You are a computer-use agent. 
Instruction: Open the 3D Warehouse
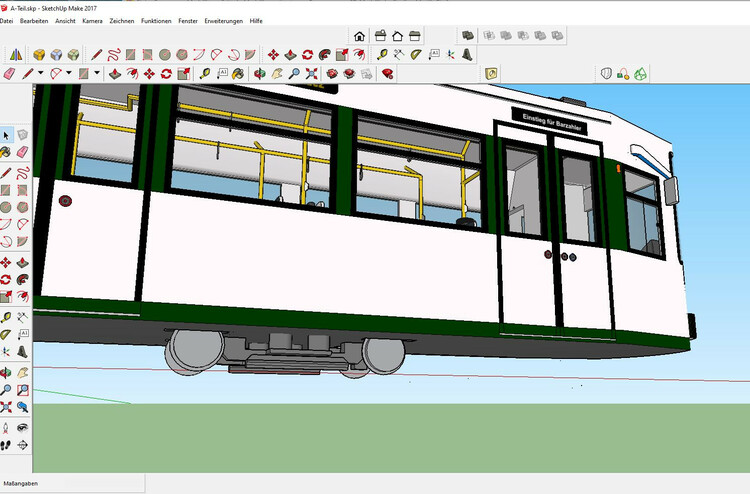tap(331, 74)
